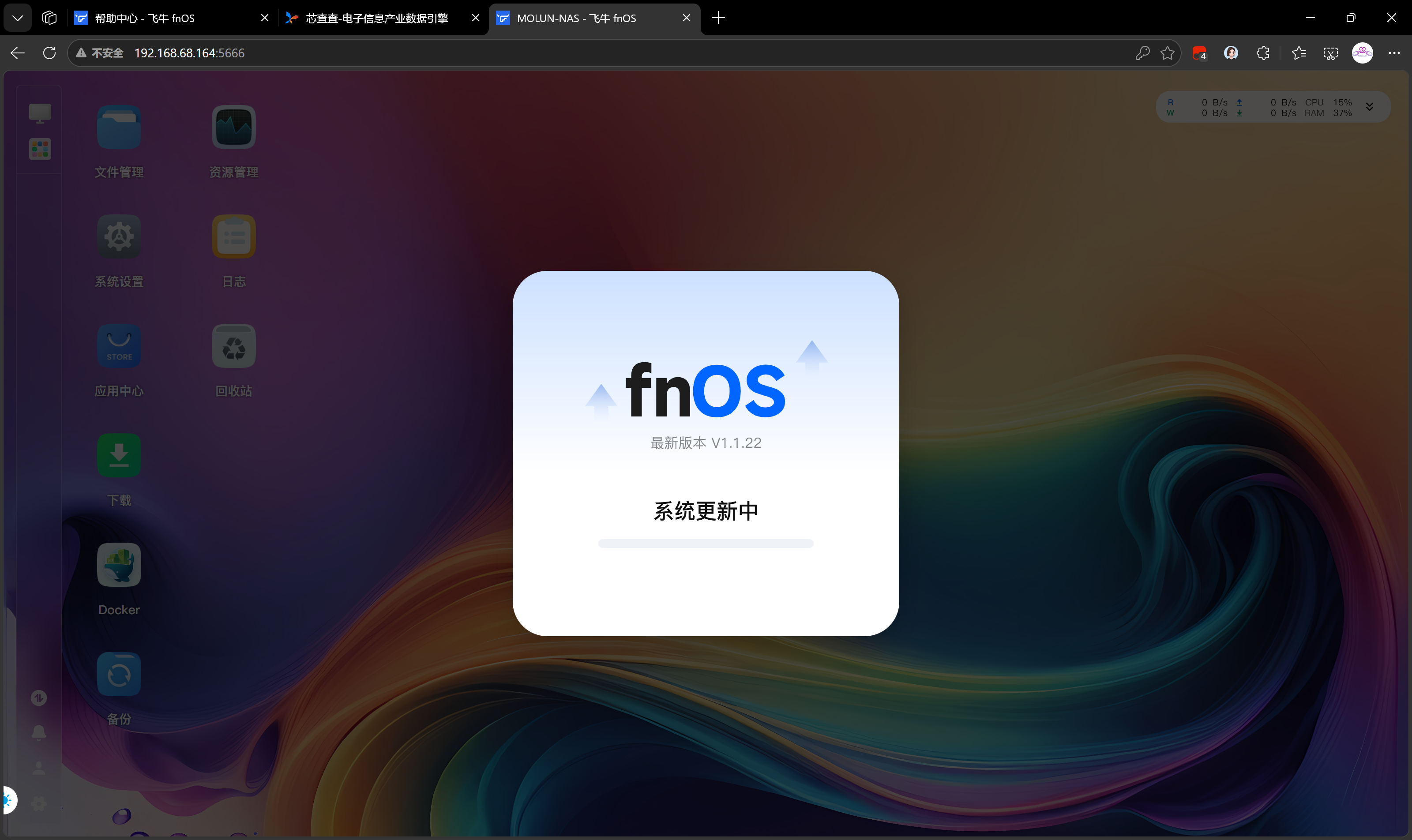Click the user account icon in sidebar
Viewport: 1412px width, 840px height.
38,768
